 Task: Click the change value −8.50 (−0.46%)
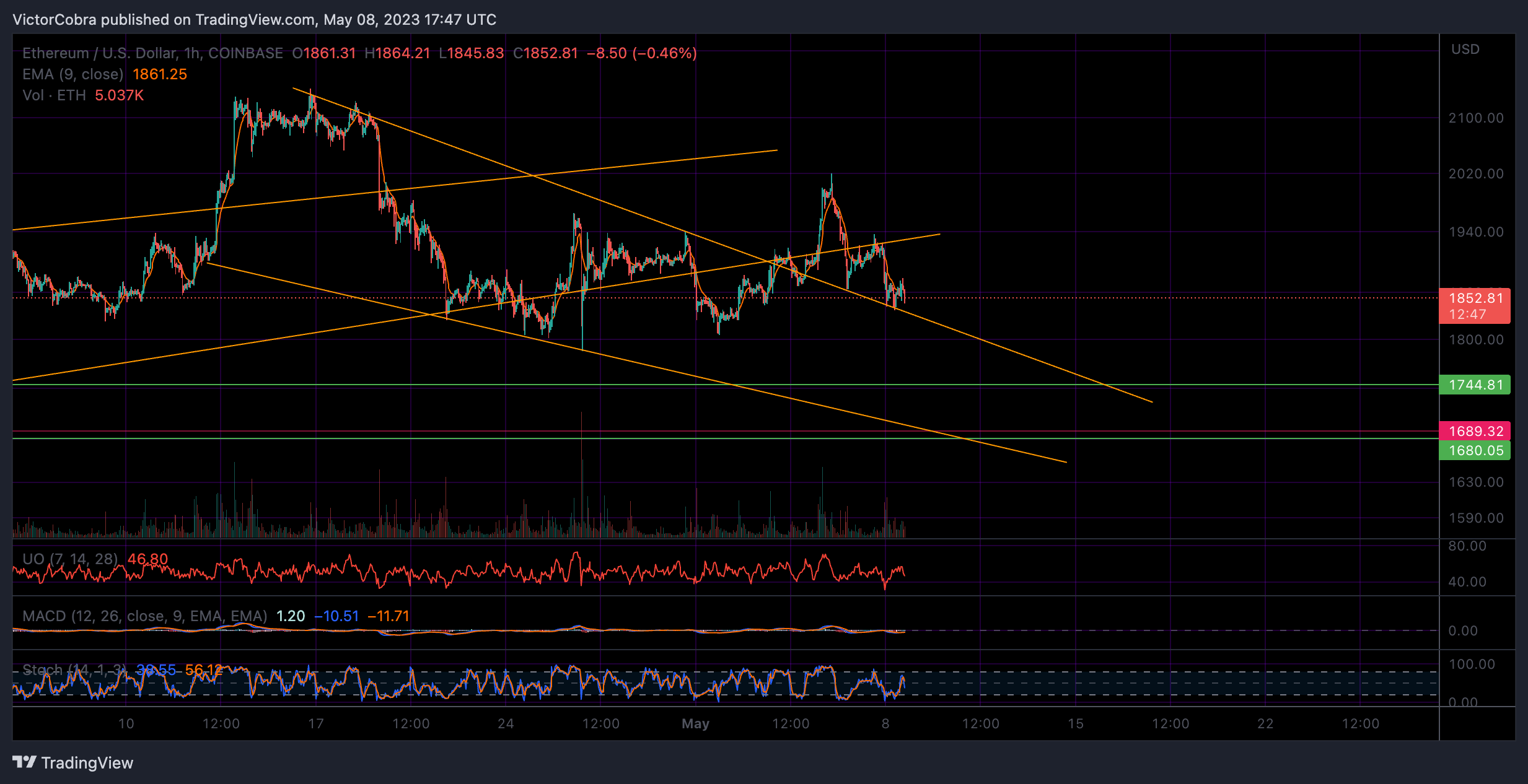[x=642, y=53]
